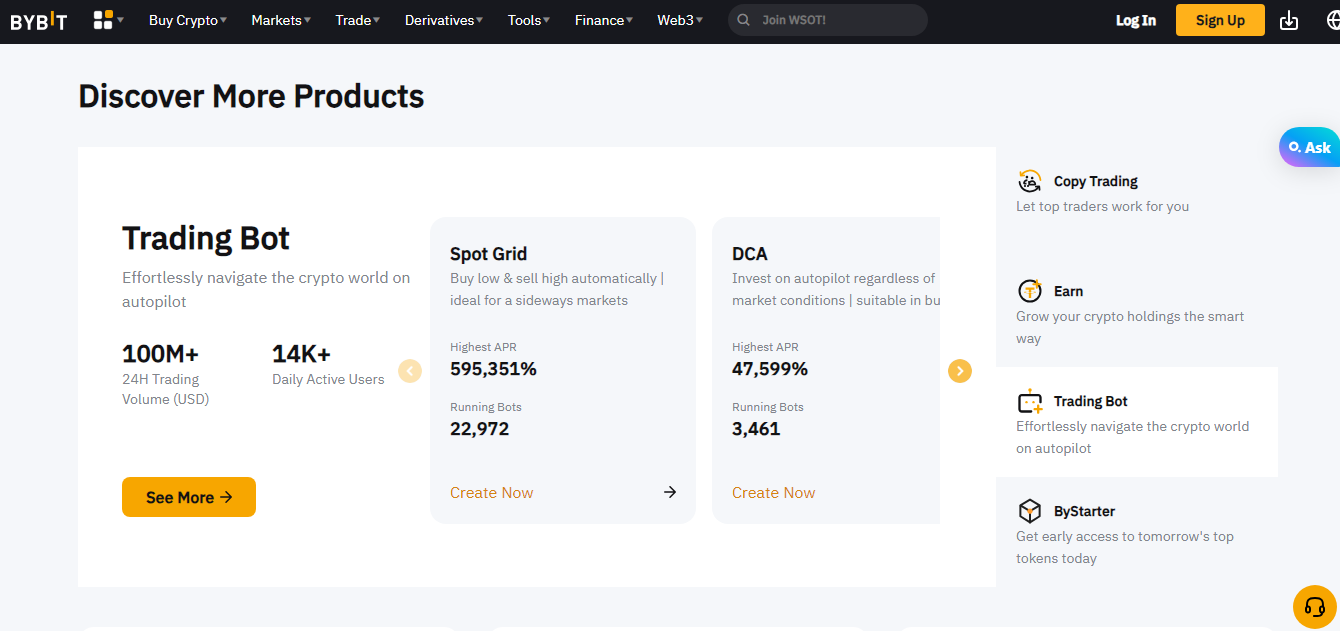
Task: Select the ByStarter product tab
Action: click(x=1137, y=532)
